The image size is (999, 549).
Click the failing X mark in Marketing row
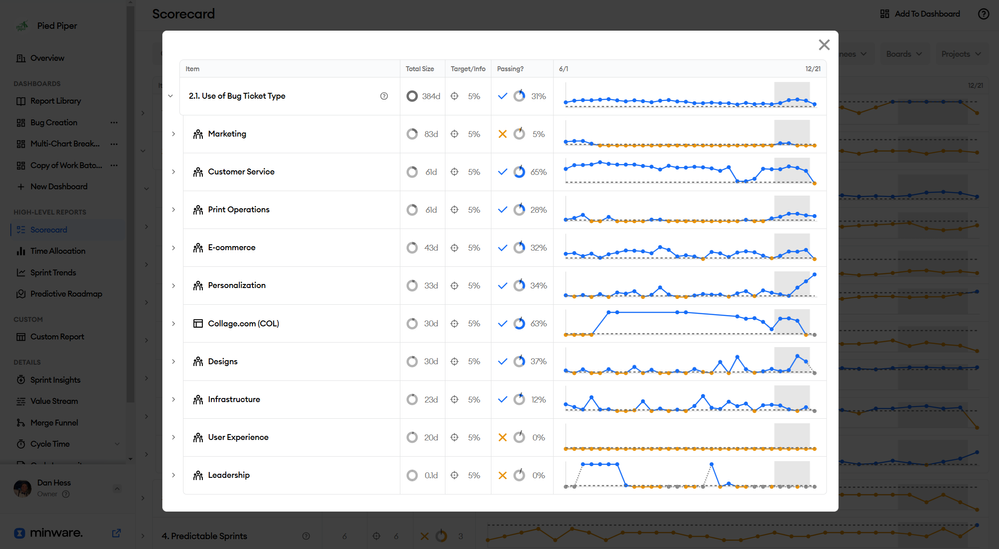click(x=503, y=134)
